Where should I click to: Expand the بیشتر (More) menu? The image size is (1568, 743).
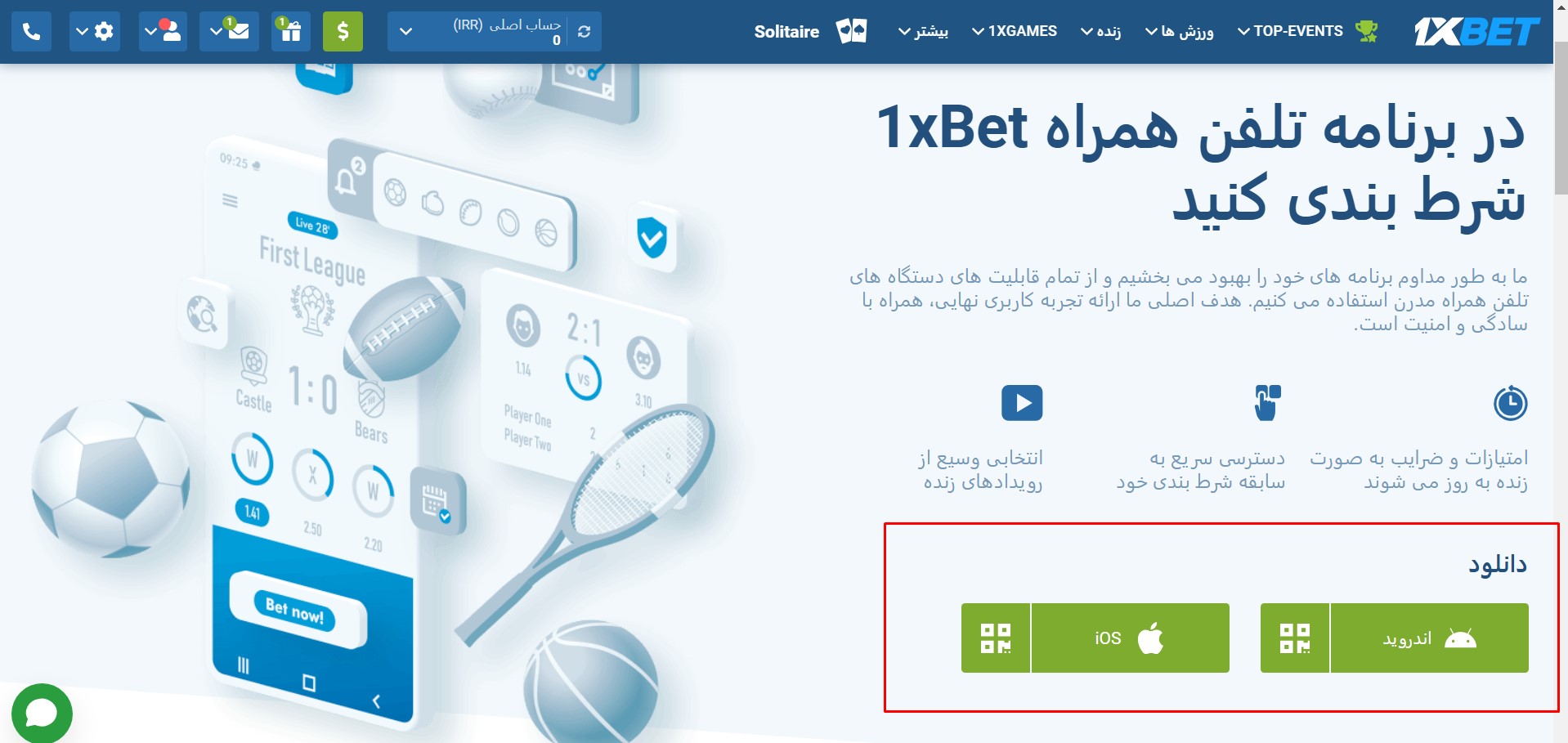923,32
